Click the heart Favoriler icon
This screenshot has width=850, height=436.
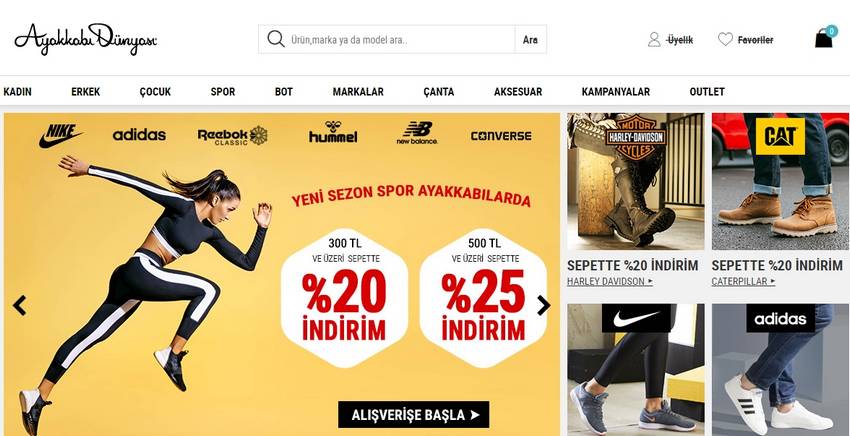coord(725,39)
